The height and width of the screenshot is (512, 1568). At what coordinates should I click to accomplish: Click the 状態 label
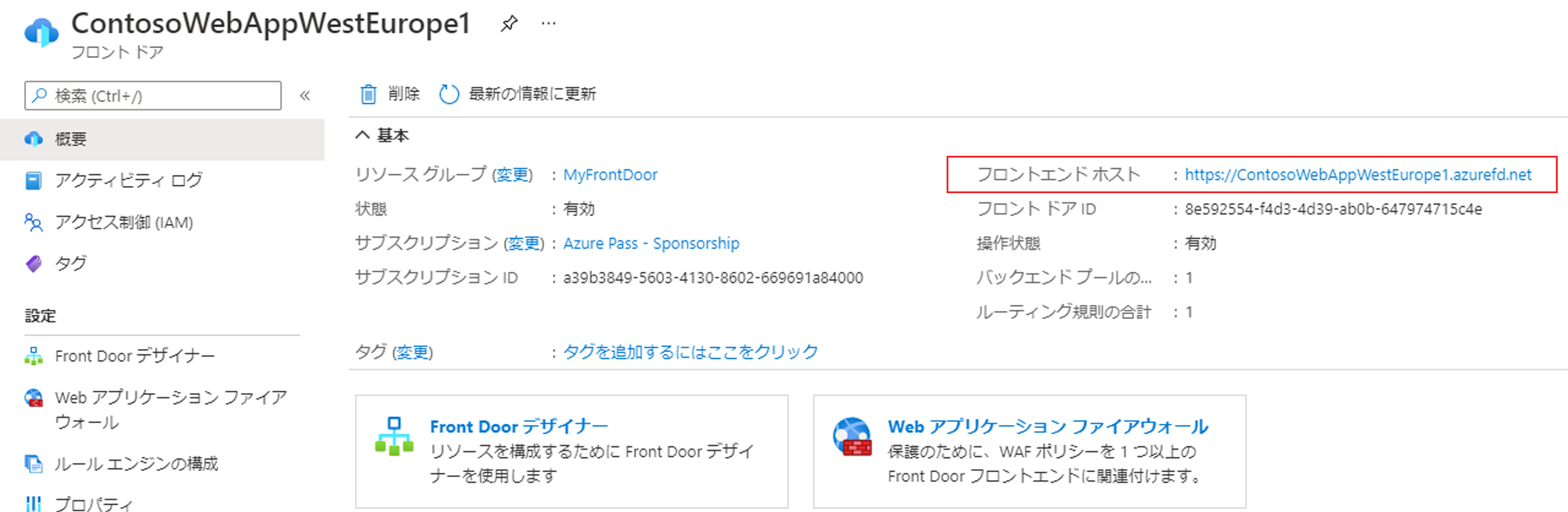click(x=370, y=209)
